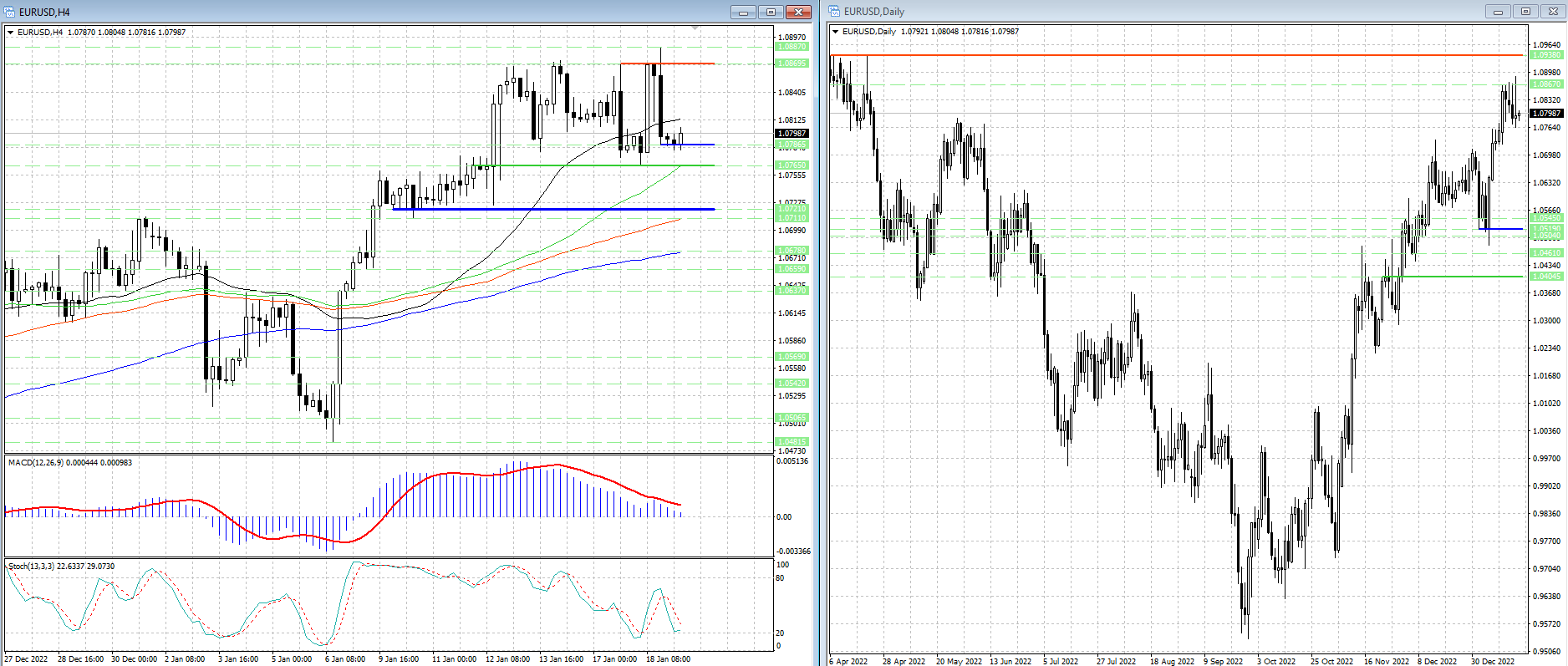This screenshot has width=1568, height=666.
Task: Select the orange horizontal line on Daily chart
Action: [1170, 55]
